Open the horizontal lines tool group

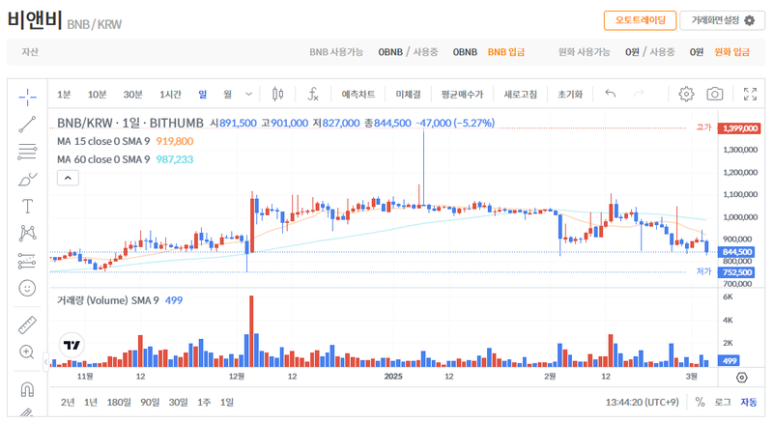coord(27,152)
